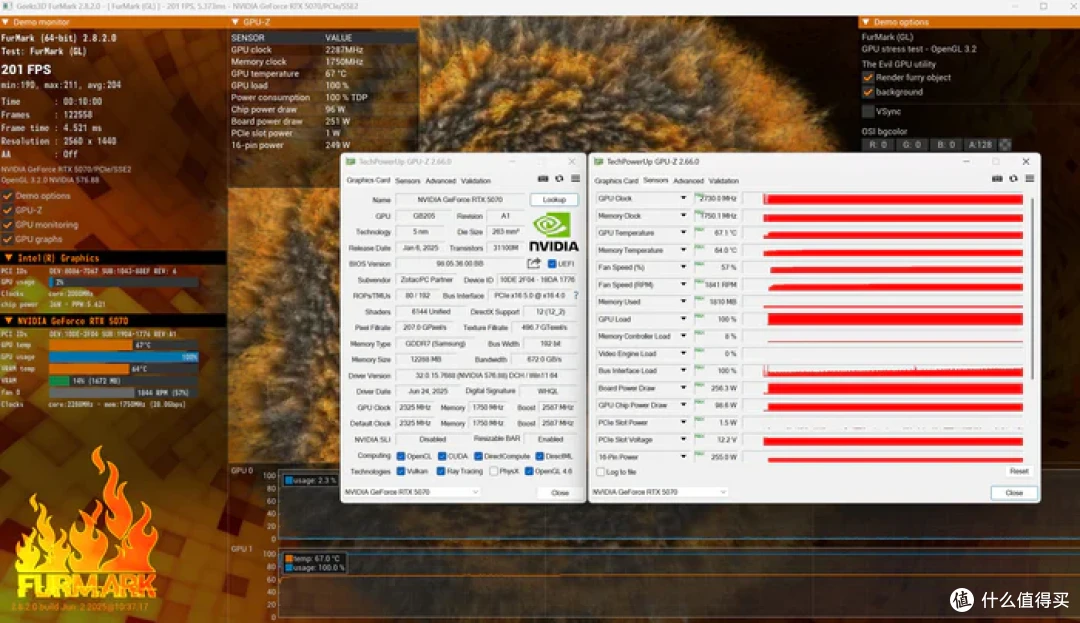The image size is (1080, 623).
Task: Click Close button in Graphics Card window
Action: point(560,493)
